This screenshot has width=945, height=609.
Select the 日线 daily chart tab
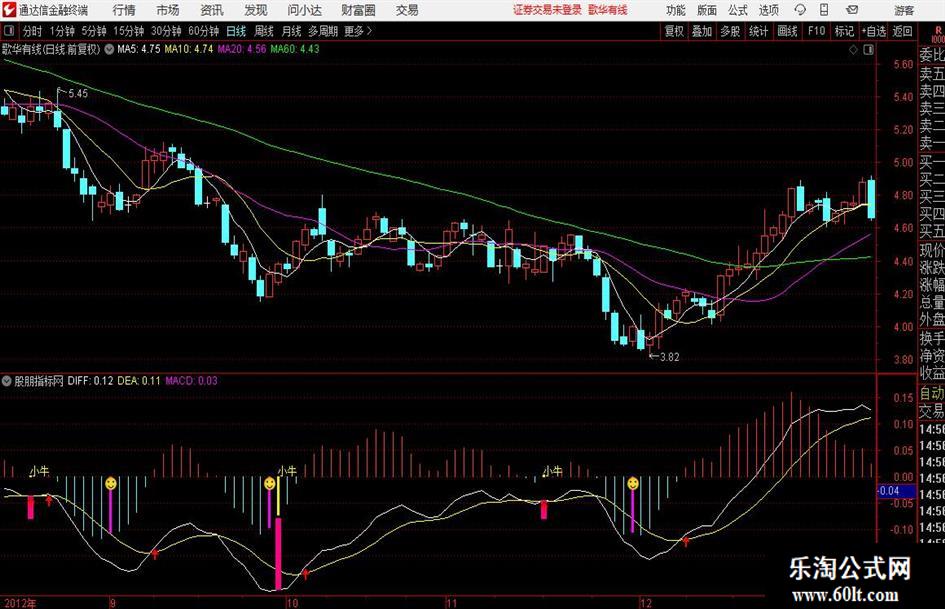click(236, 31)
